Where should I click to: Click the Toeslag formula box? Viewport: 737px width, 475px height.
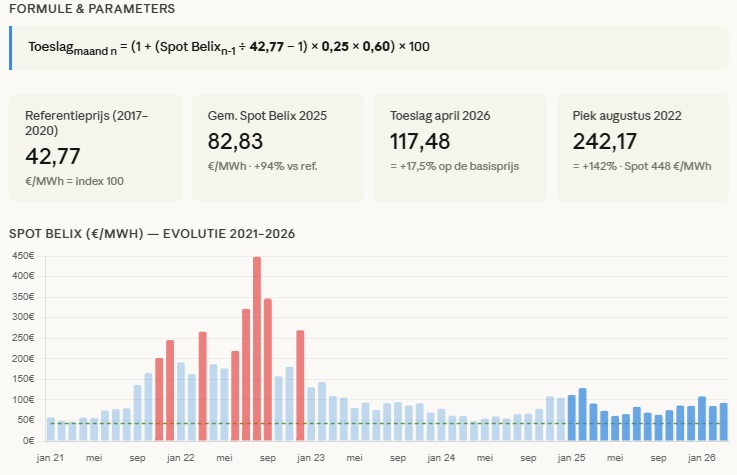(x=368, y=48)
